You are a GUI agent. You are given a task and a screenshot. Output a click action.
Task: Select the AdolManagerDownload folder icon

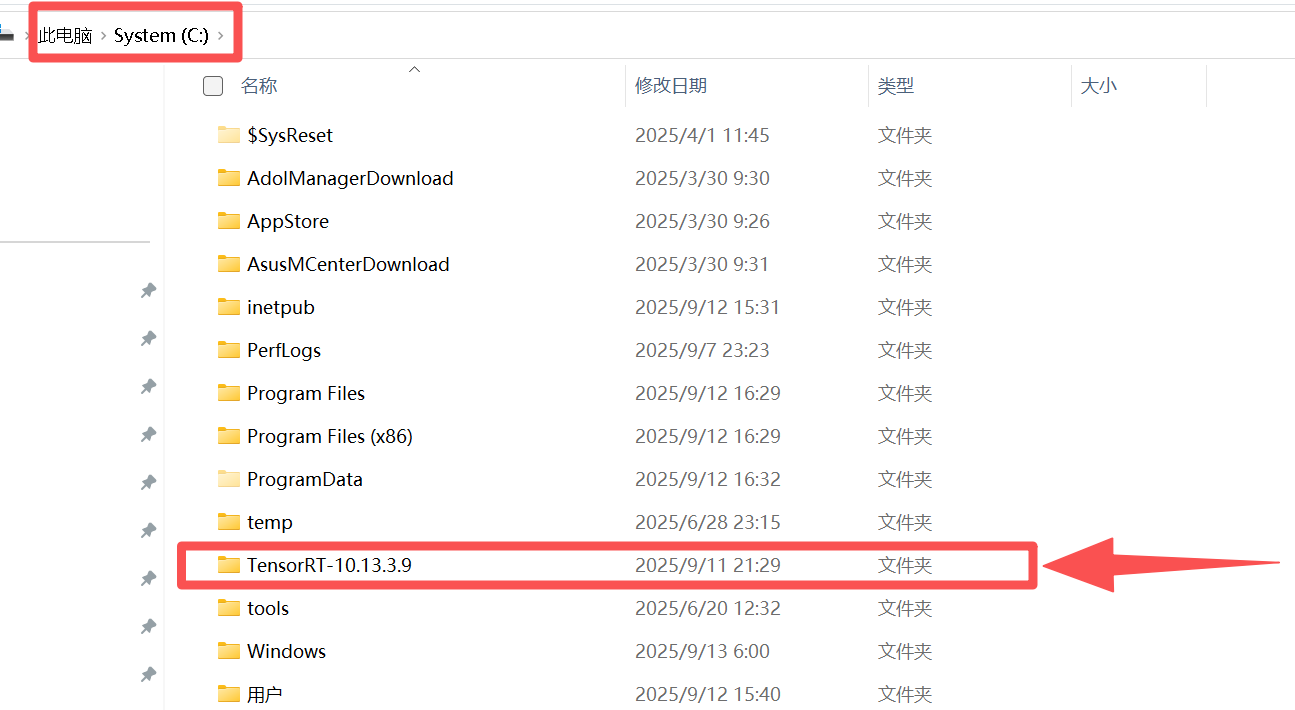coord(229,178)
